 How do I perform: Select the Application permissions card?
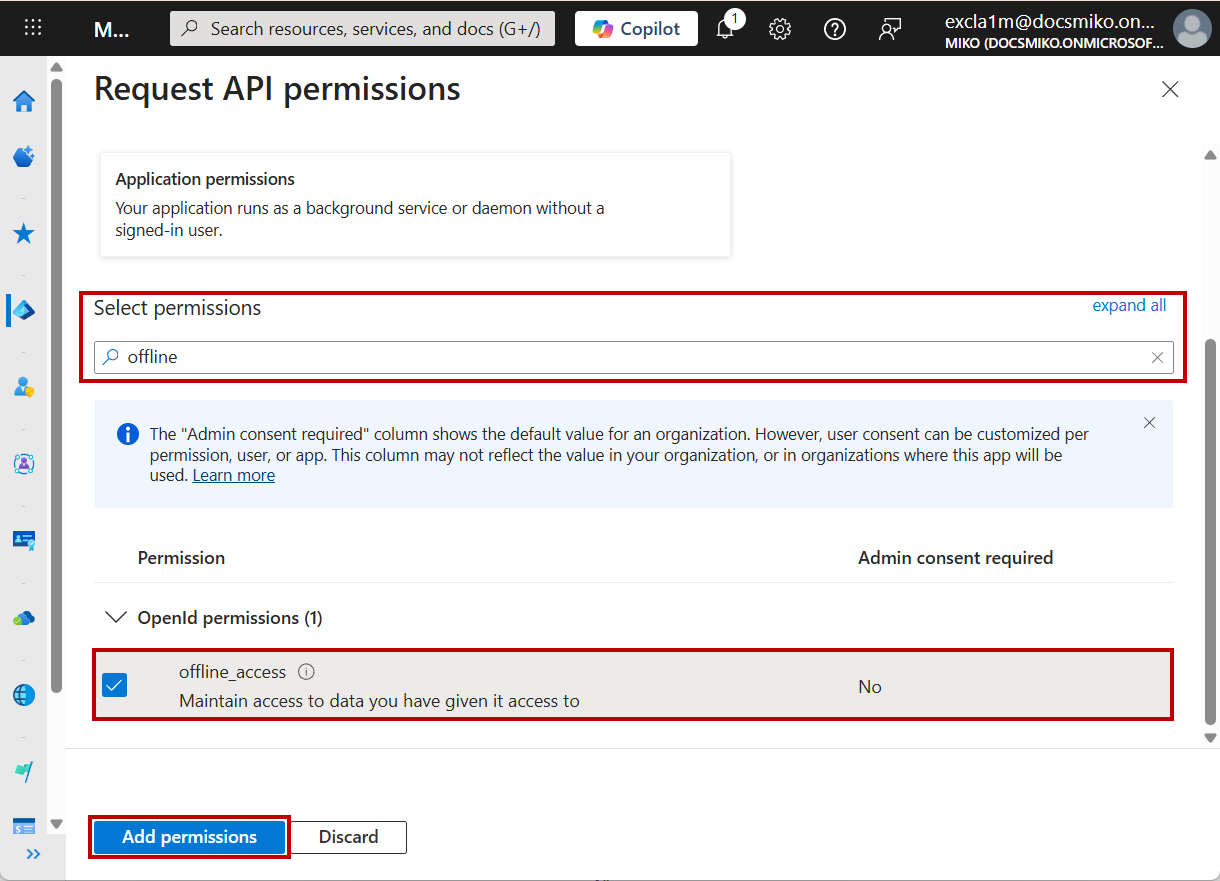(415, 204)
